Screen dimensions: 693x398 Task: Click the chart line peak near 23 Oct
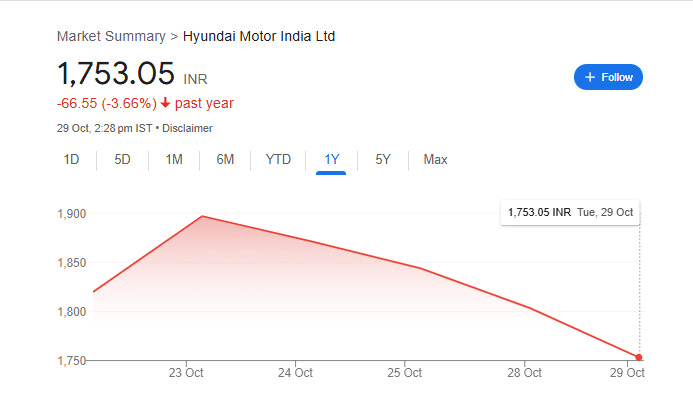pos(202,216)
